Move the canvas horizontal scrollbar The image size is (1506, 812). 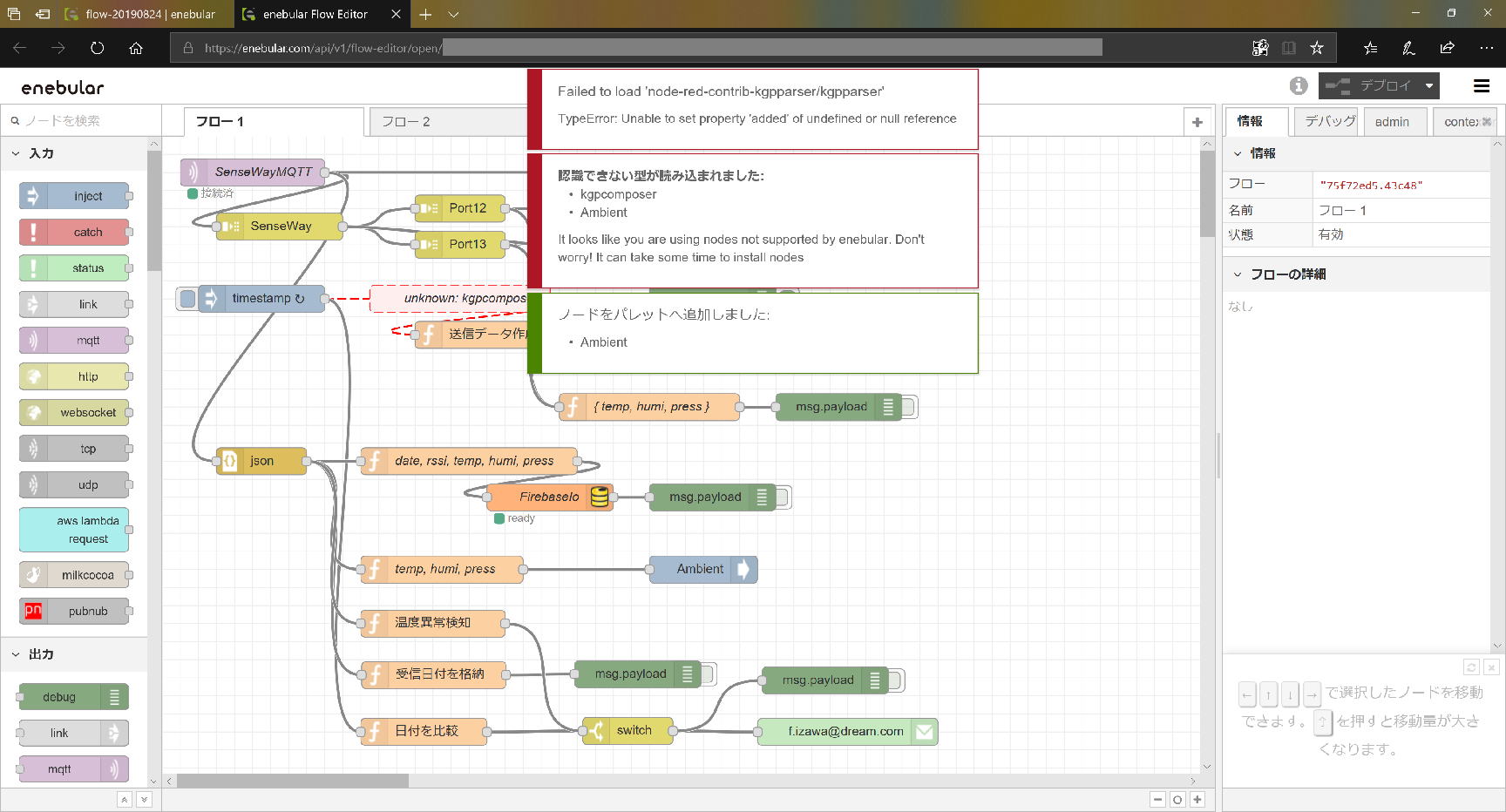click(x=292, y=781)
